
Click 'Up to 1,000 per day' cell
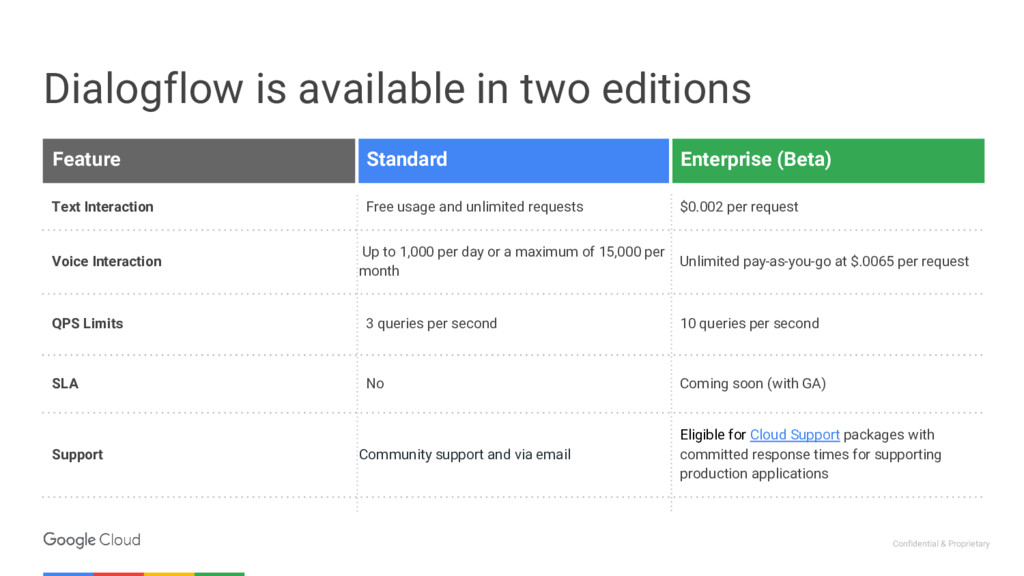click(x=512, y=261)
